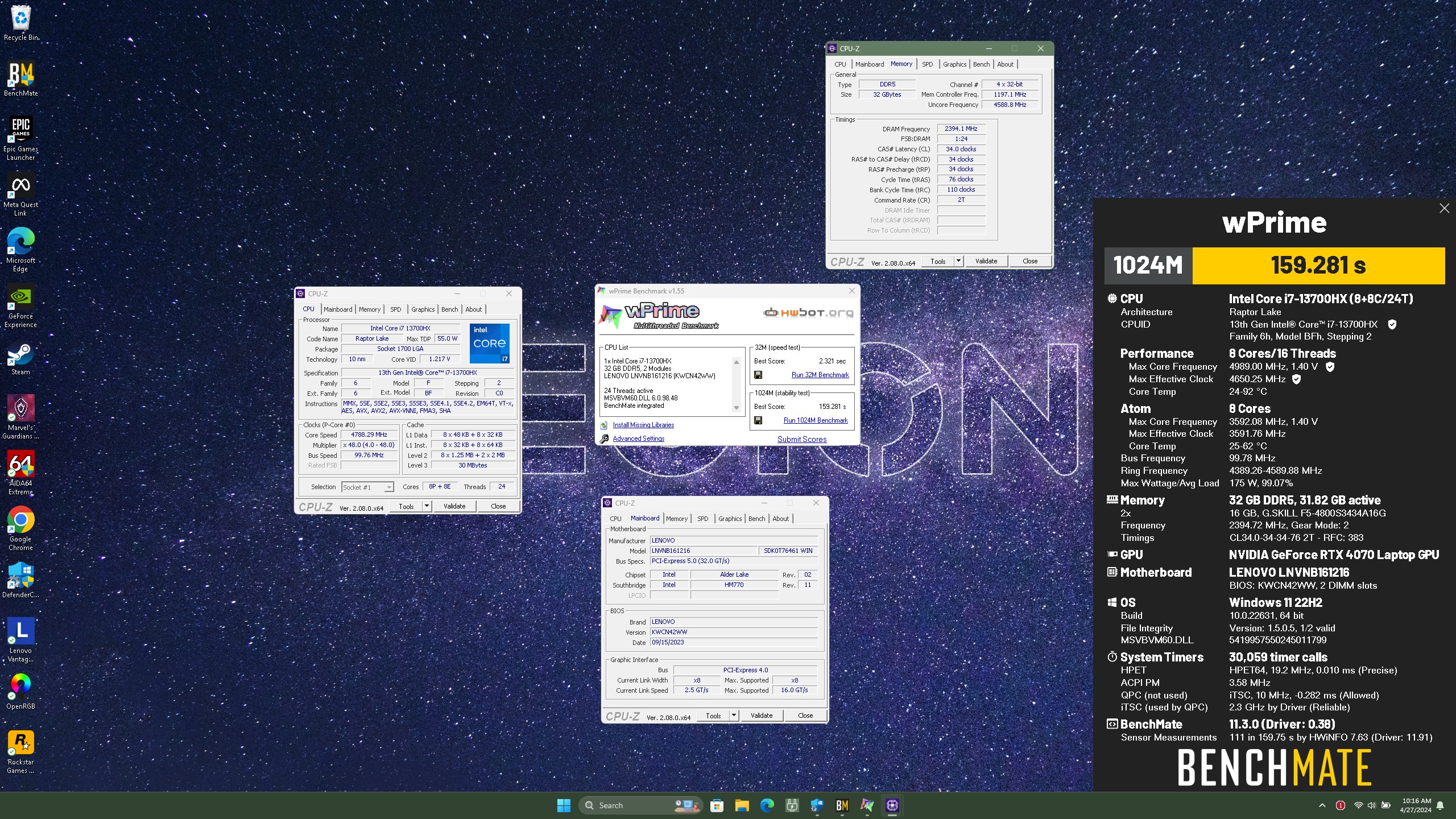Viewport: 1456px width, 819px height.
Task: Click the Microsoft Edge taskbar icon
Action: coord(767,805)
